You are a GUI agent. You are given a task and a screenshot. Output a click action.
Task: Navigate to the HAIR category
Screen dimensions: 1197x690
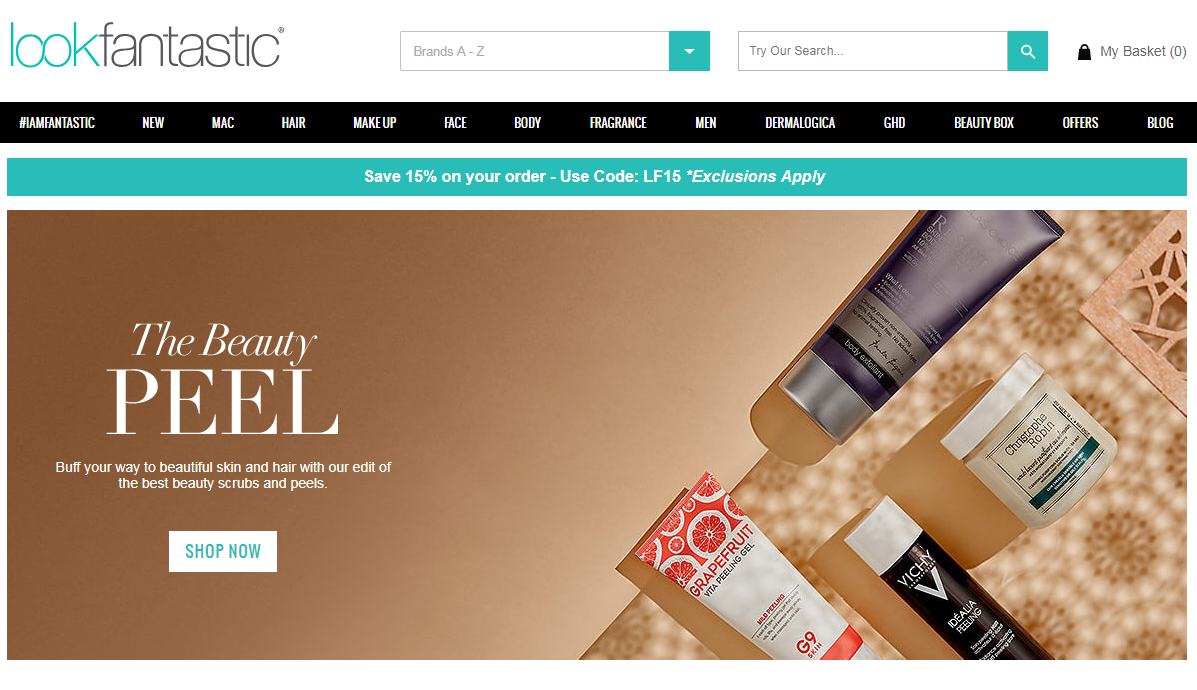[293, 123]
